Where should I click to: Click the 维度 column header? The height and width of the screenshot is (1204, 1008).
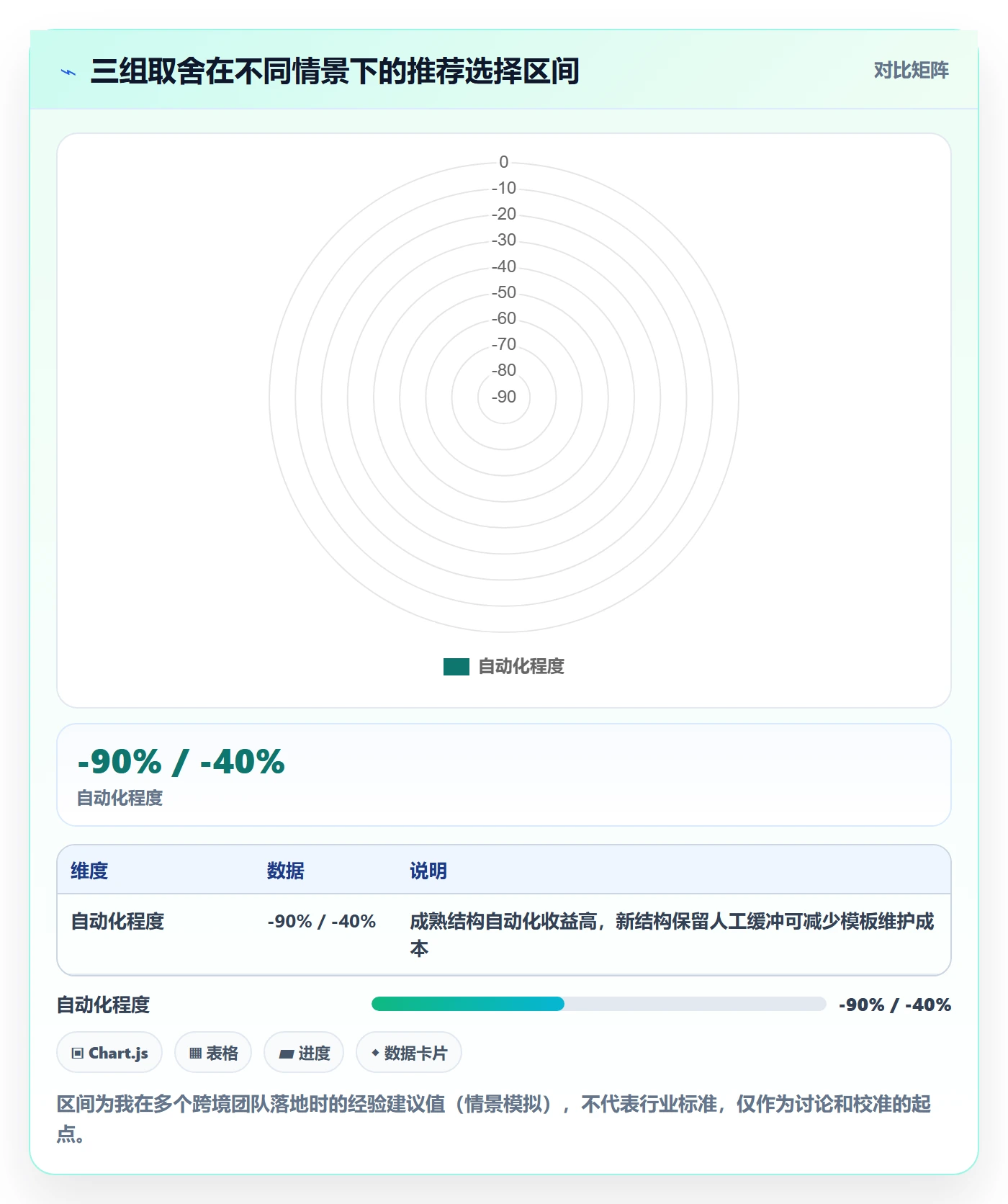89,871
